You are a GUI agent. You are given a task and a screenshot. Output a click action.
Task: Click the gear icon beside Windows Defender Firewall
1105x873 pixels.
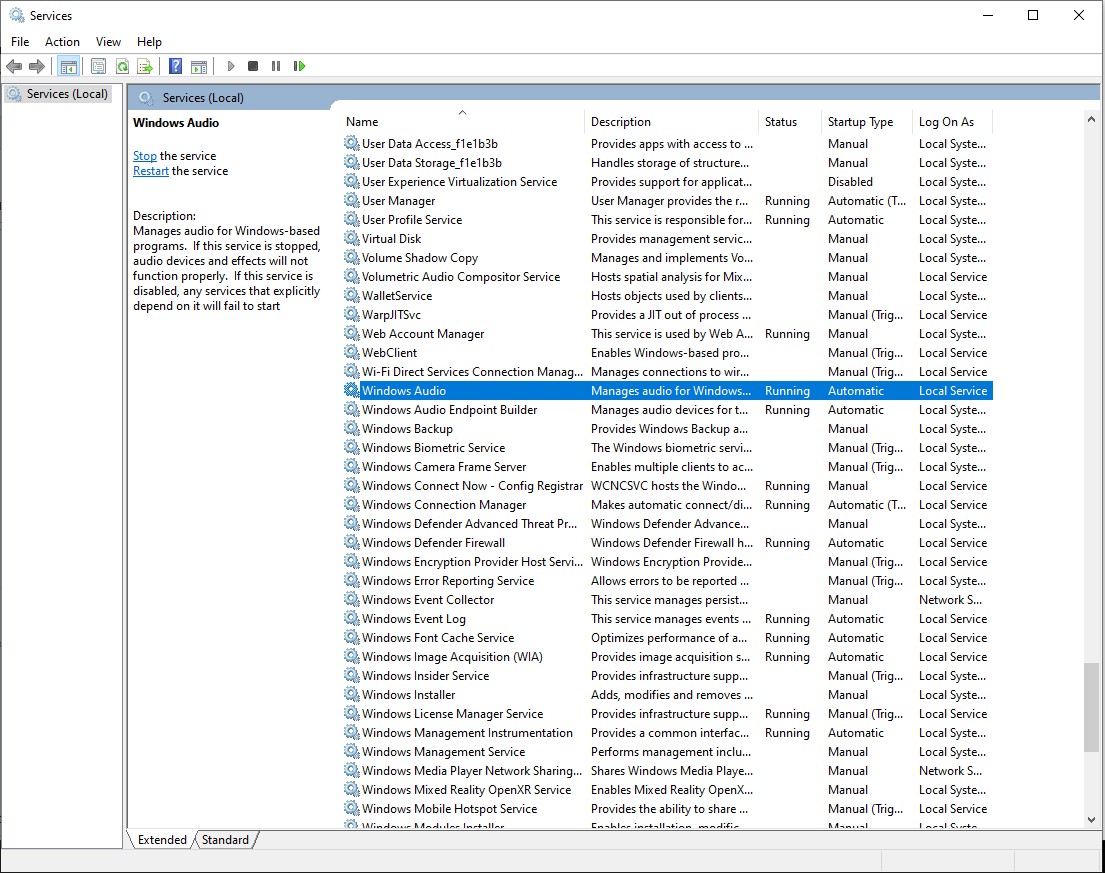[352, 543]
